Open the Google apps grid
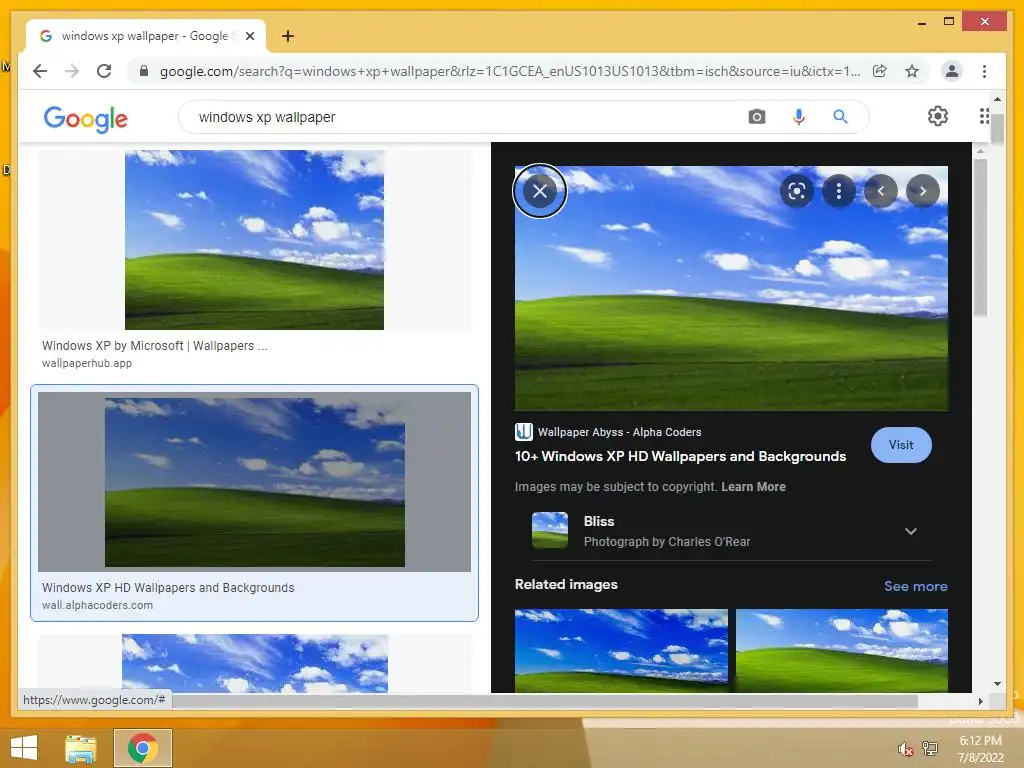This screenshot has height=768, width=1024. (x=984, y=116)
